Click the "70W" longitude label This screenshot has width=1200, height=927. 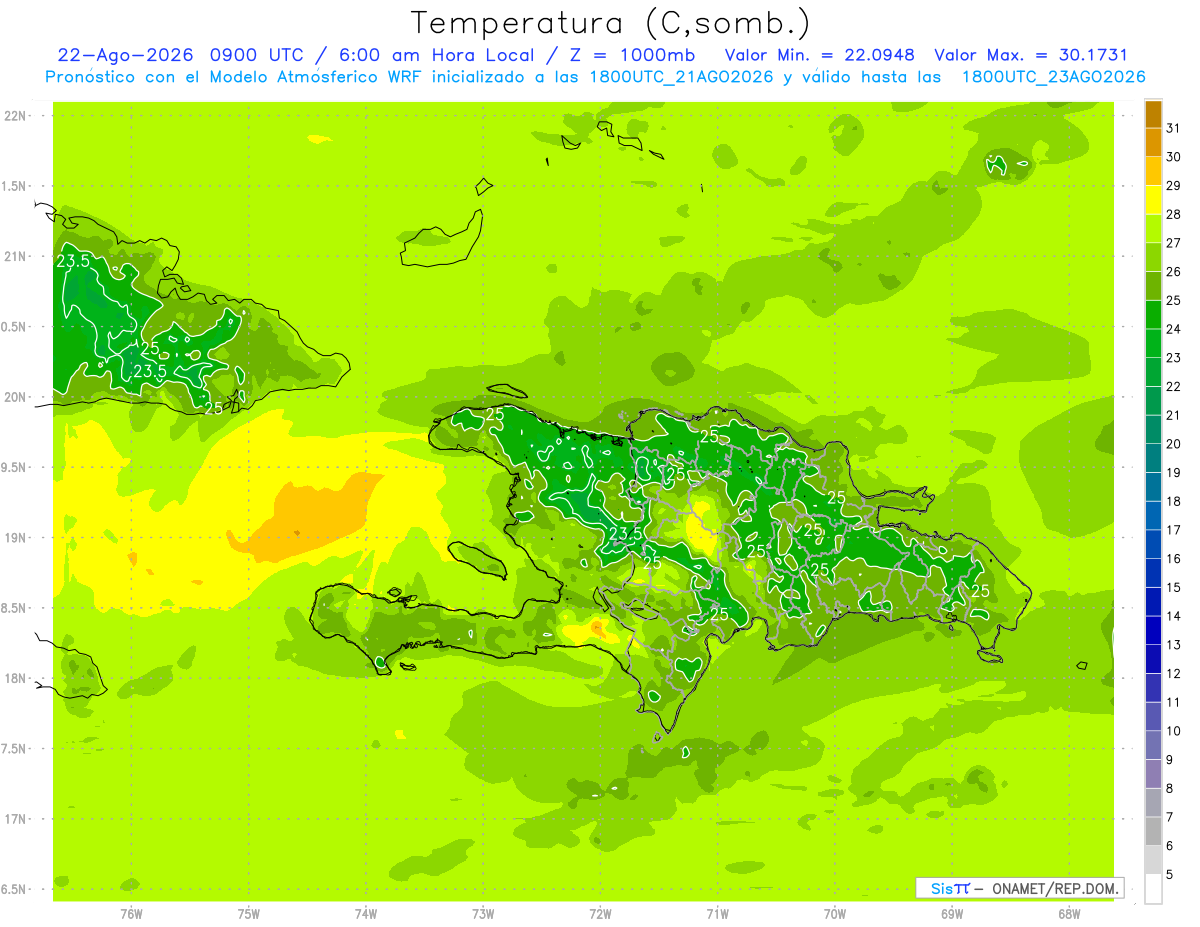[x=834, y=914]
